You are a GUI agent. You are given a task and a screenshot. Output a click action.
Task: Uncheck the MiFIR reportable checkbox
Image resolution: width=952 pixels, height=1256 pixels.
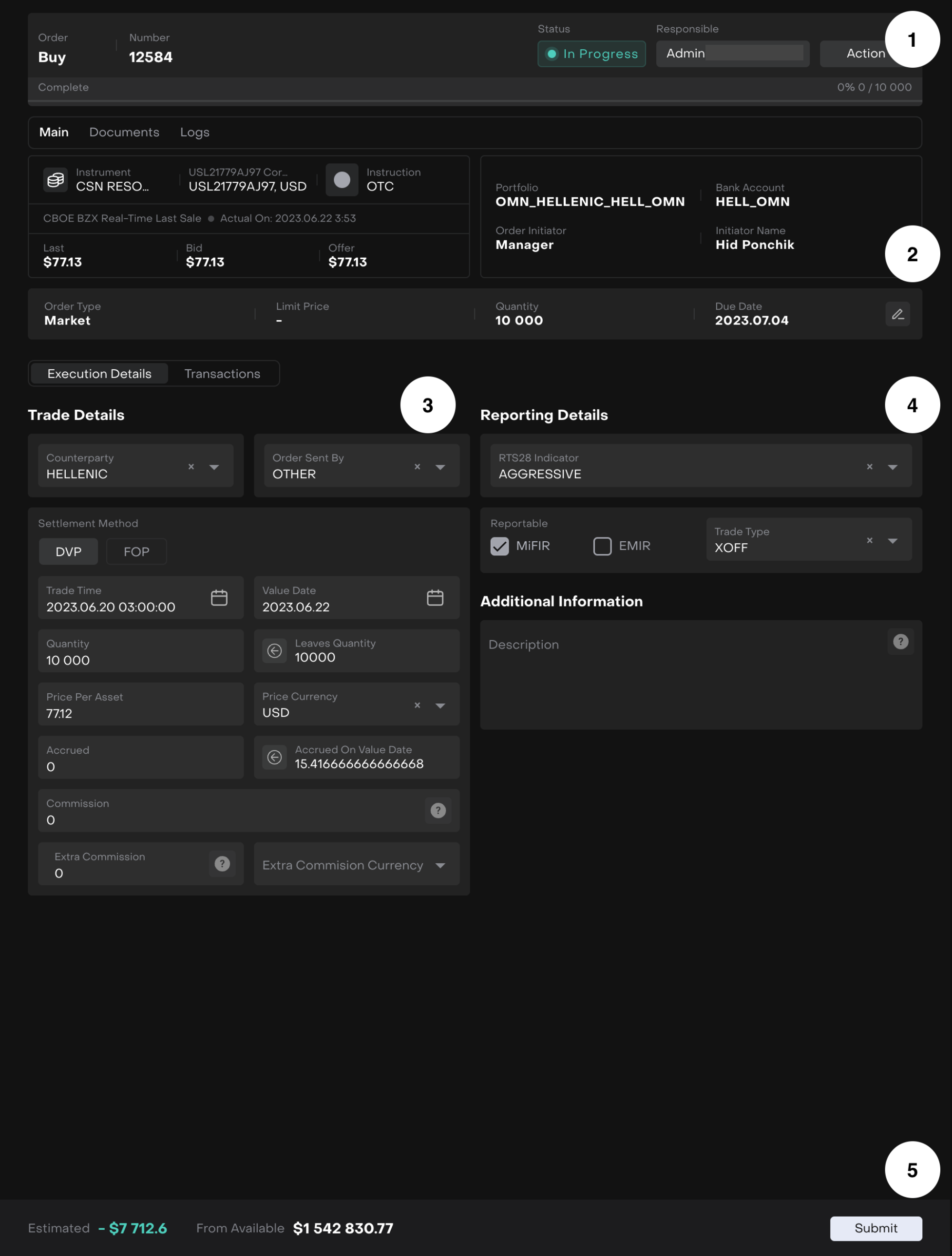499,546
